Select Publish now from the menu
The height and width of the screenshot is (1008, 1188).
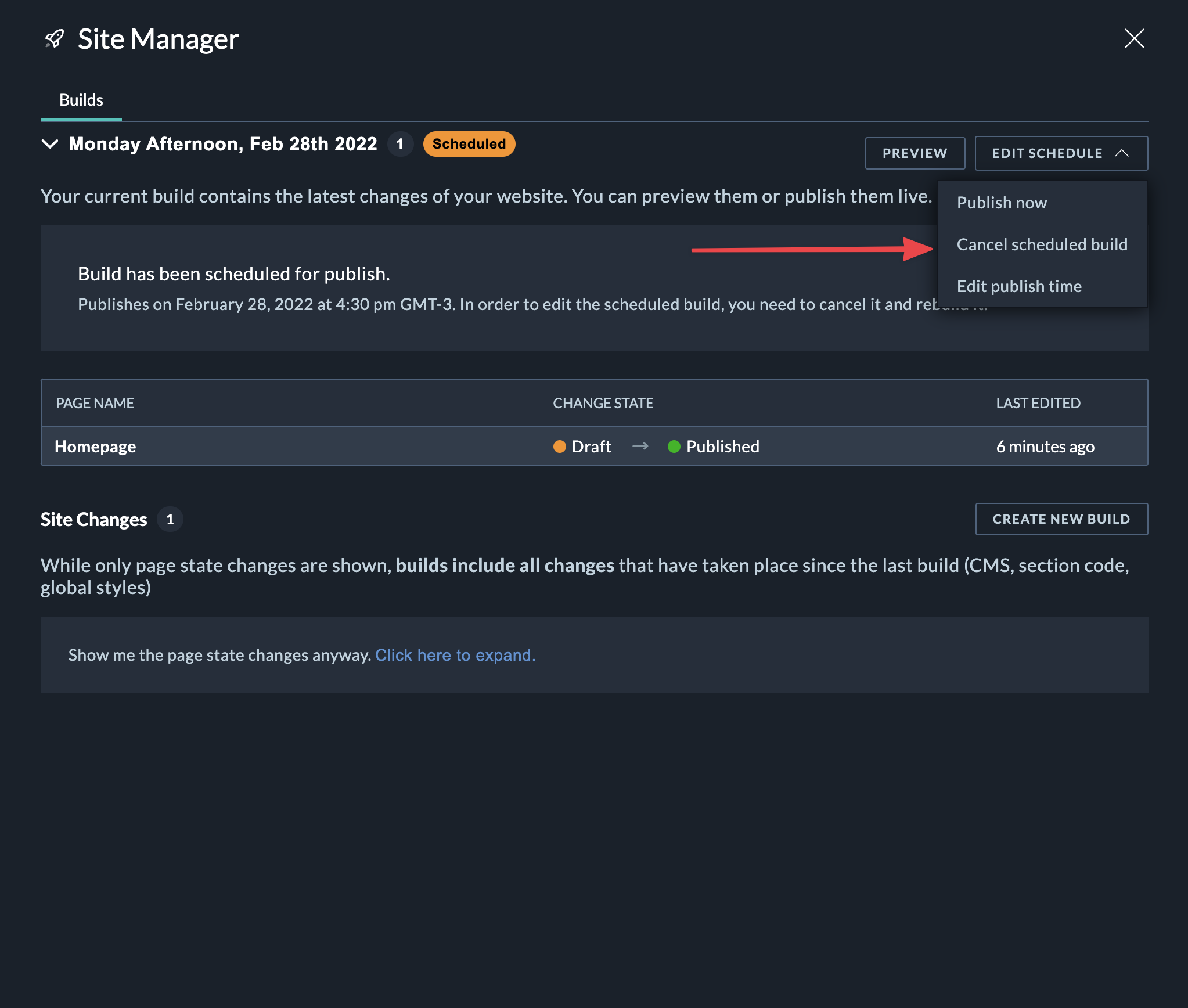(x=1002, y=203)
